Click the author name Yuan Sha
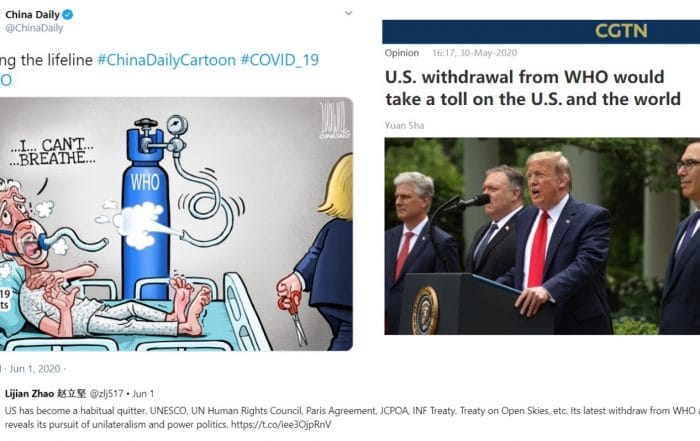The image size is (700, 441). pos(404,125)
